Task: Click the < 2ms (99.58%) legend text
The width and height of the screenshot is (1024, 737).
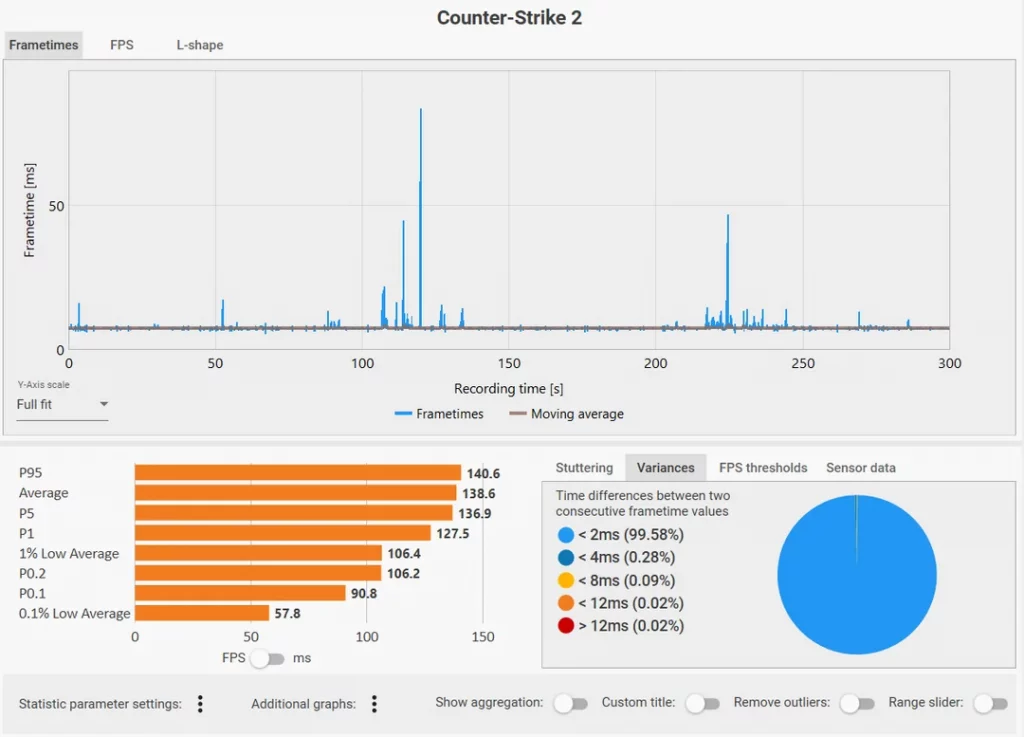Action: (631, 535)
